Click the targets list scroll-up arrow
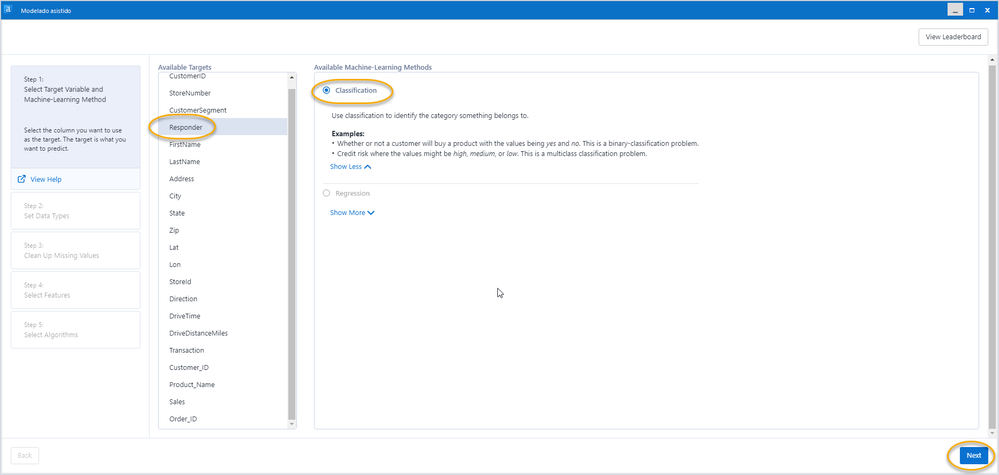This screenshot has height=475, width=999. [292, 78]
